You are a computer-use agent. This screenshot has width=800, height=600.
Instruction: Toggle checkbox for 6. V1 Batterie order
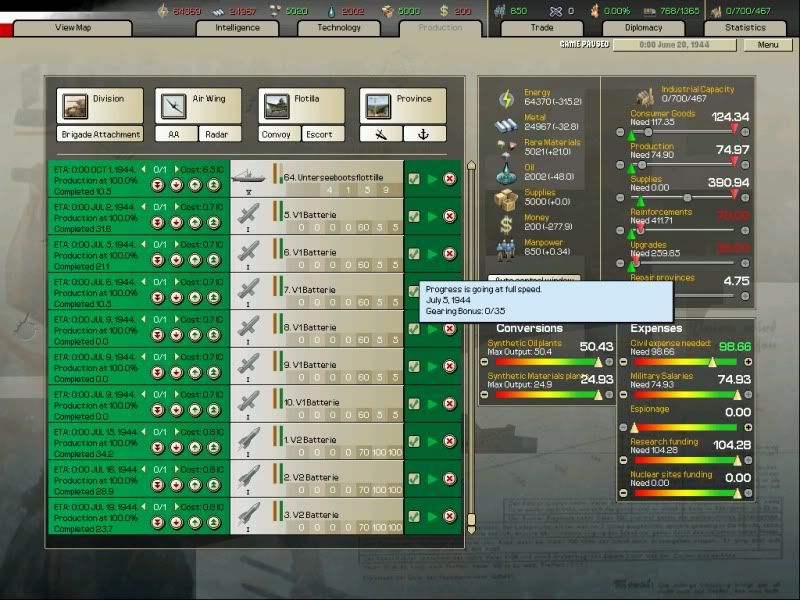click(x=414, y=253)
